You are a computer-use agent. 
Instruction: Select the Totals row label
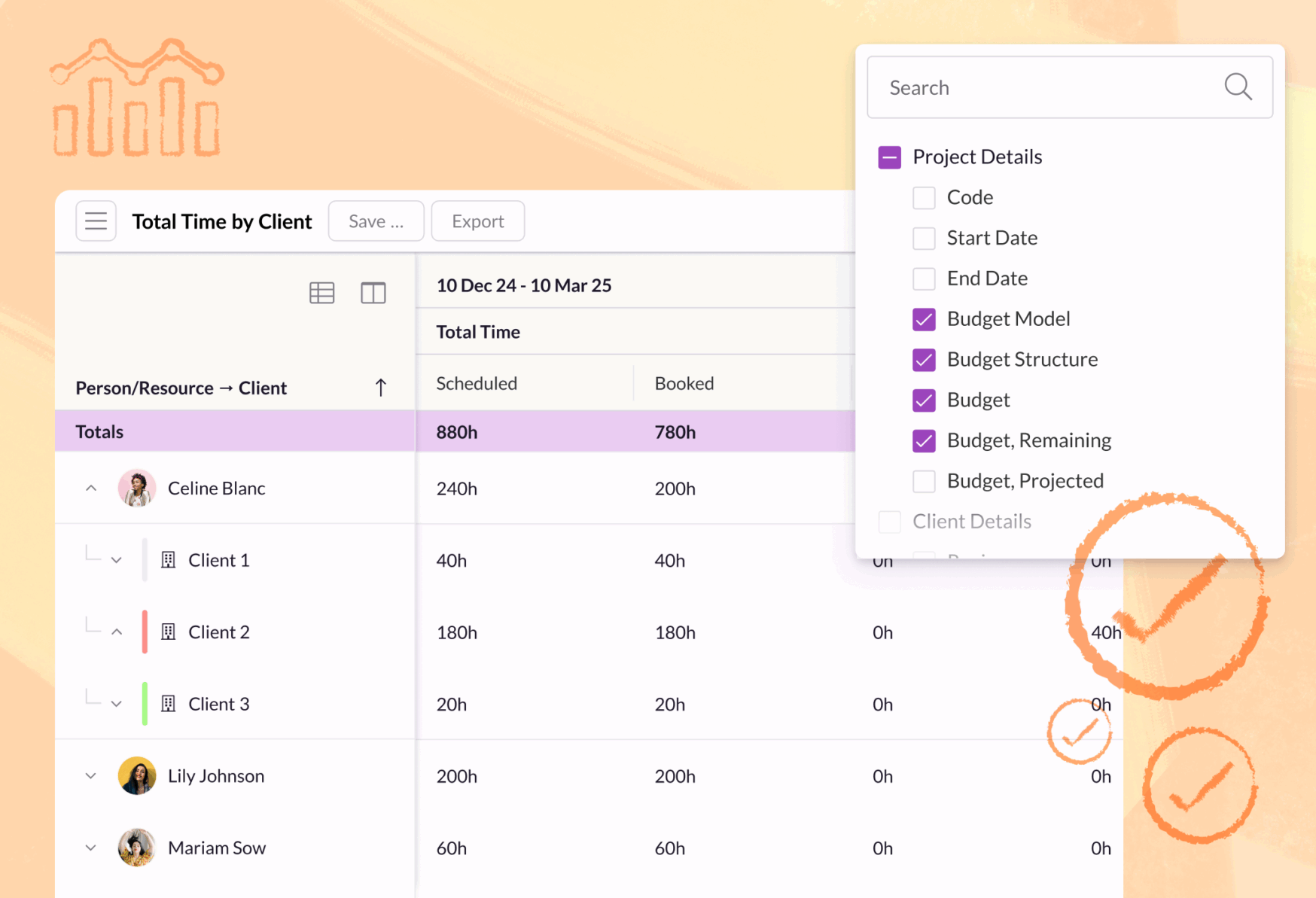point(99,432)
